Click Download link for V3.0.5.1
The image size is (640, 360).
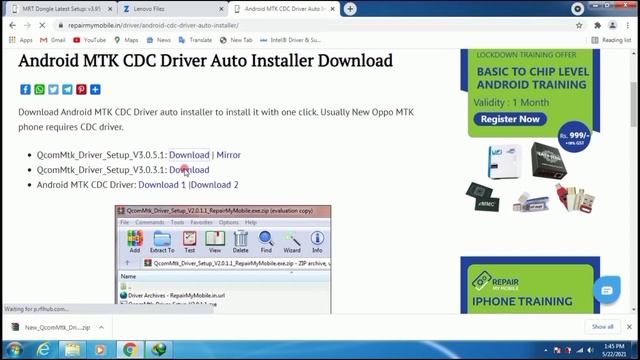point(189,155)
